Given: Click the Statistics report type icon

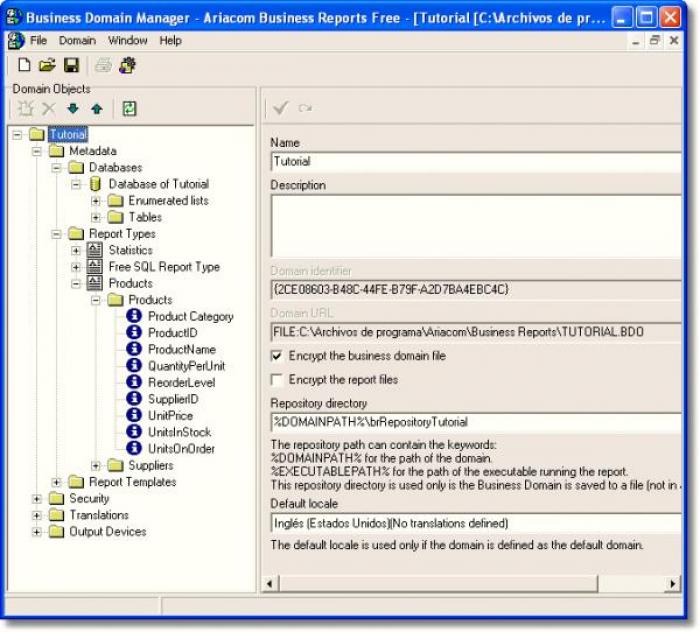Looking at the screenshot, I should tap(95, 250).
